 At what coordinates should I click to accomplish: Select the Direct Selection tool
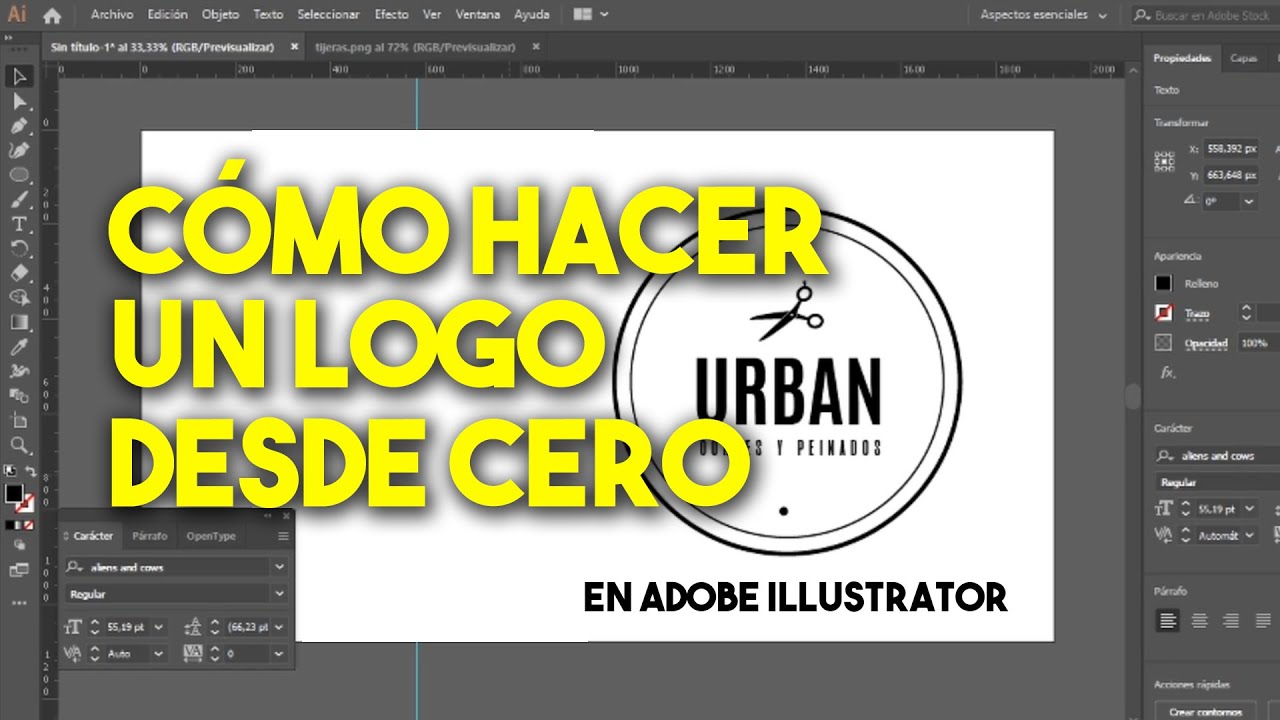(19, 102)
